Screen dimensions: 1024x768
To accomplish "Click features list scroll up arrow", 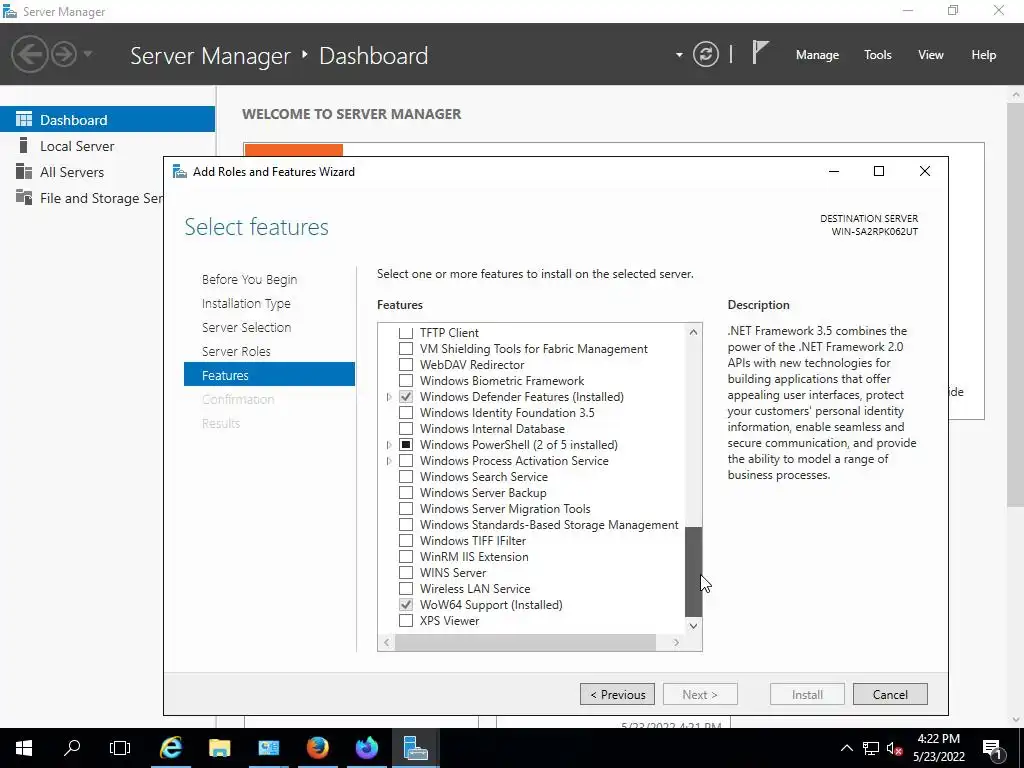I will 694,332.
